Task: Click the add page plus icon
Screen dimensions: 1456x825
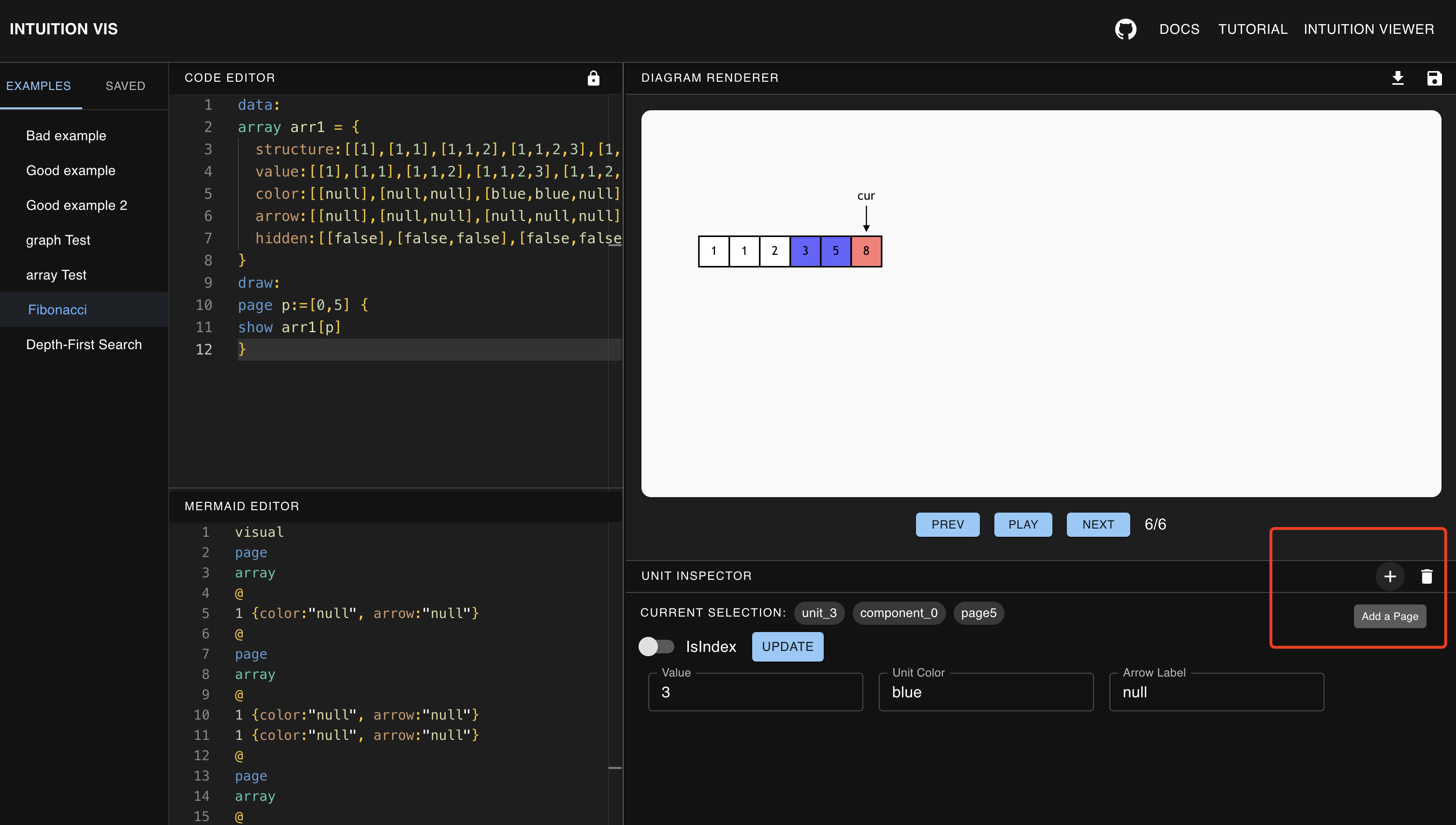Action: pyautogui.click(x=1391, y=576)
